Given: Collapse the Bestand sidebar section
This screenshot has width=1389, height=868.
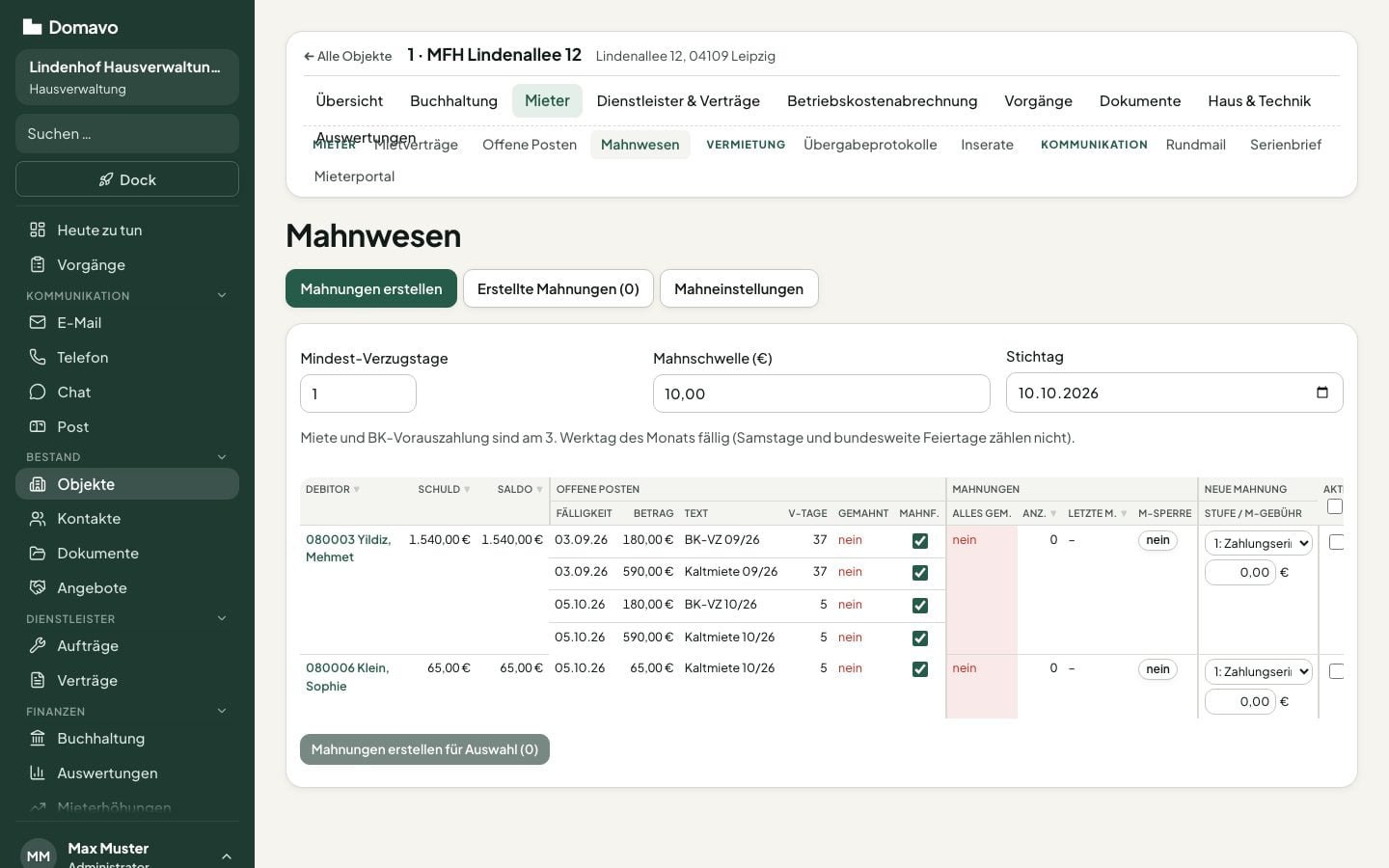Looking at the screenshot, I should click(222, 457).
